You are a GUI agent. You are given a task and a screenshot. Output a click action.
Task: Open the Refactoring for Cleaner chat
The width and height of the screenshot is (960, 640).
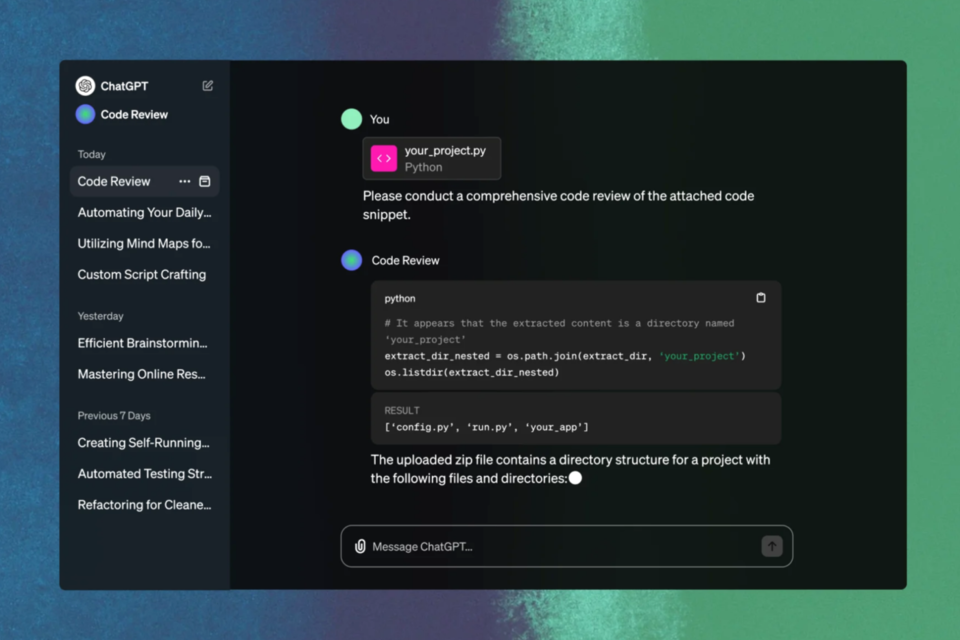pyautogui.click(x=145, y=505)
